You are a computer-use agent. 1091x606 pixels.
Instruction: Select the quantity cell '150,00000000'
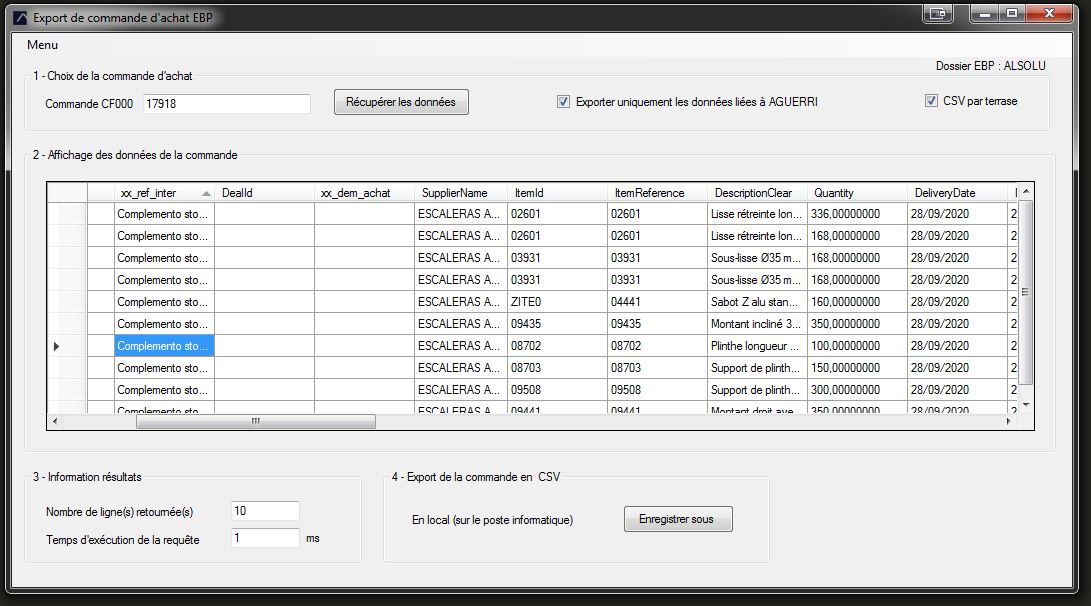(858, 368)
